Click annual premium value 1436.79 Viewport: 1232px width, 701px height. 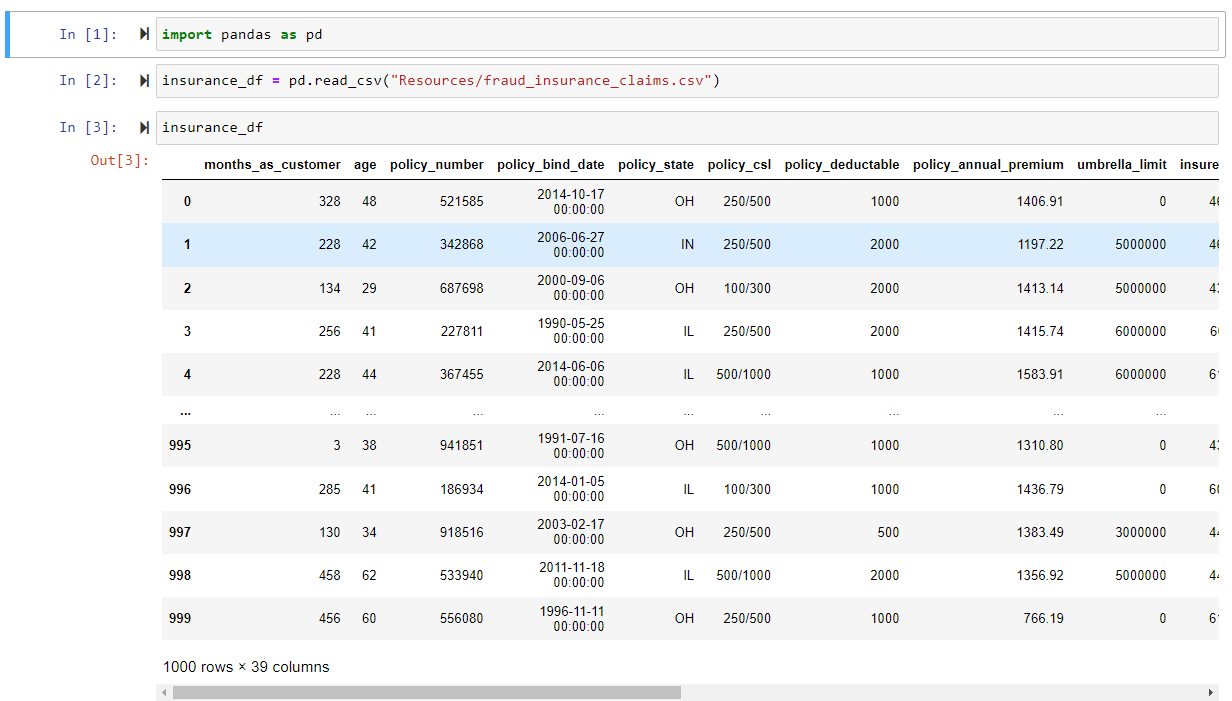[1040, 489]
